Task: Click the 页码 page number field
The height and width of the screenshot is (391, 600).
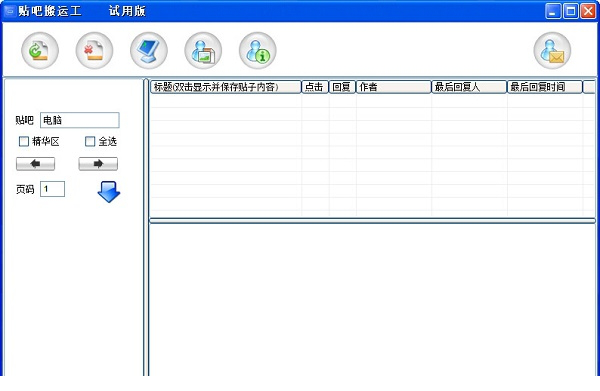Action: [52, 189]
